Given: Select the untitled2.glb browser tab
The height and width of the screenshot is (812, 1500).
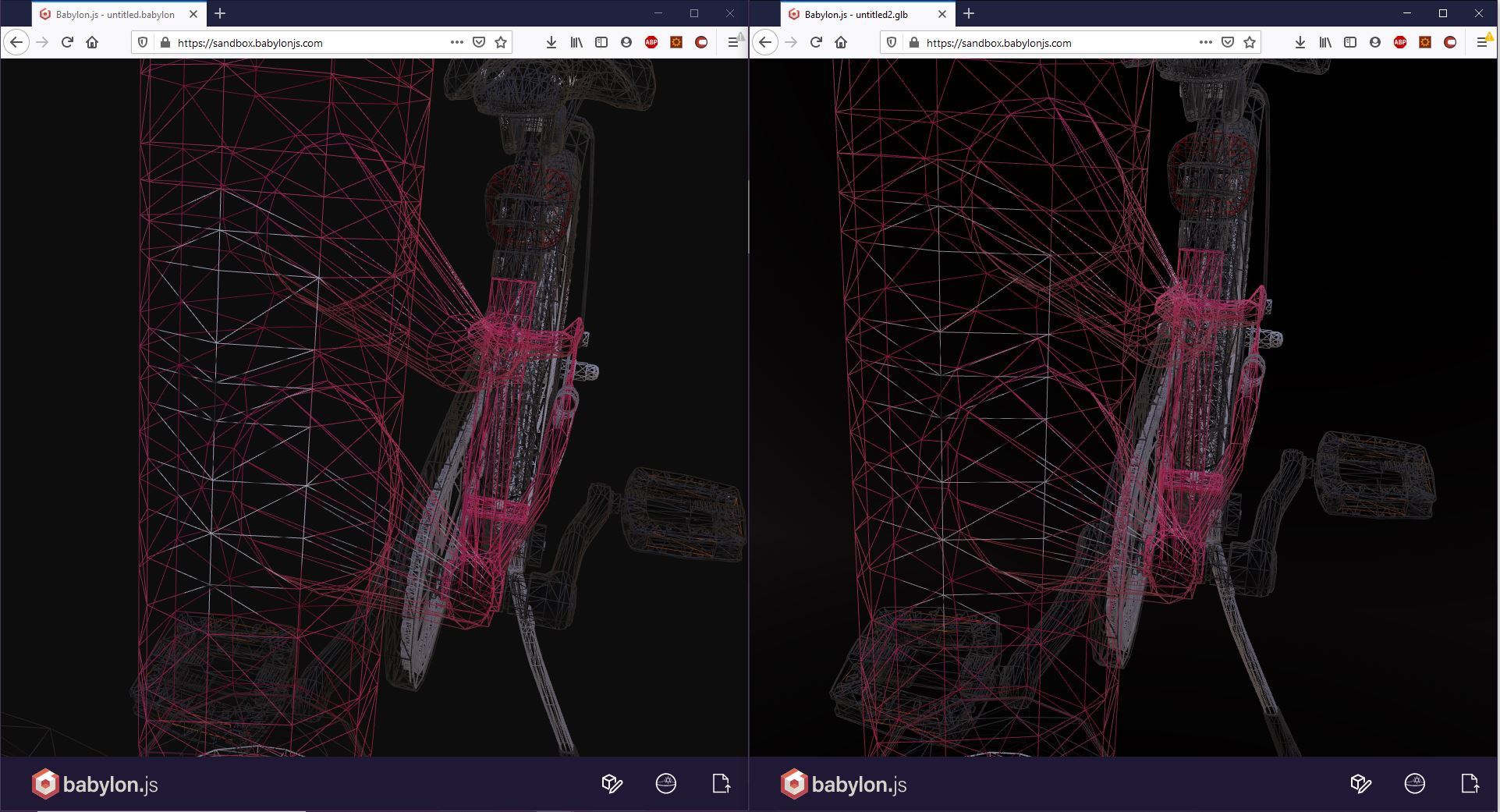Looking at the screenshot, I should (x=856, y=14).
